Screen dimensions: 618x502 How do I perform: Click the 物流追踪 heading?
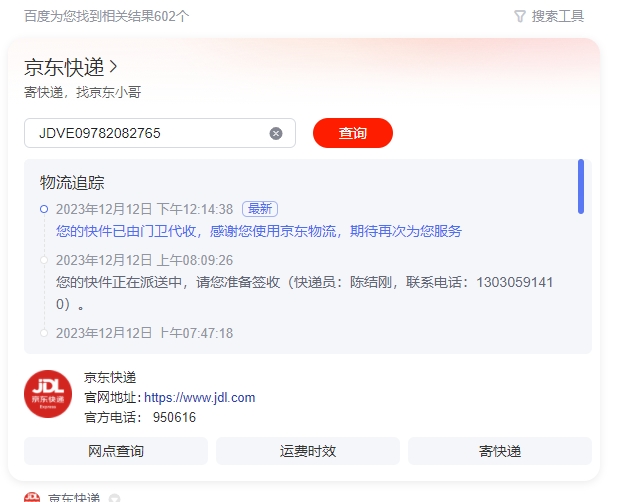72,183
